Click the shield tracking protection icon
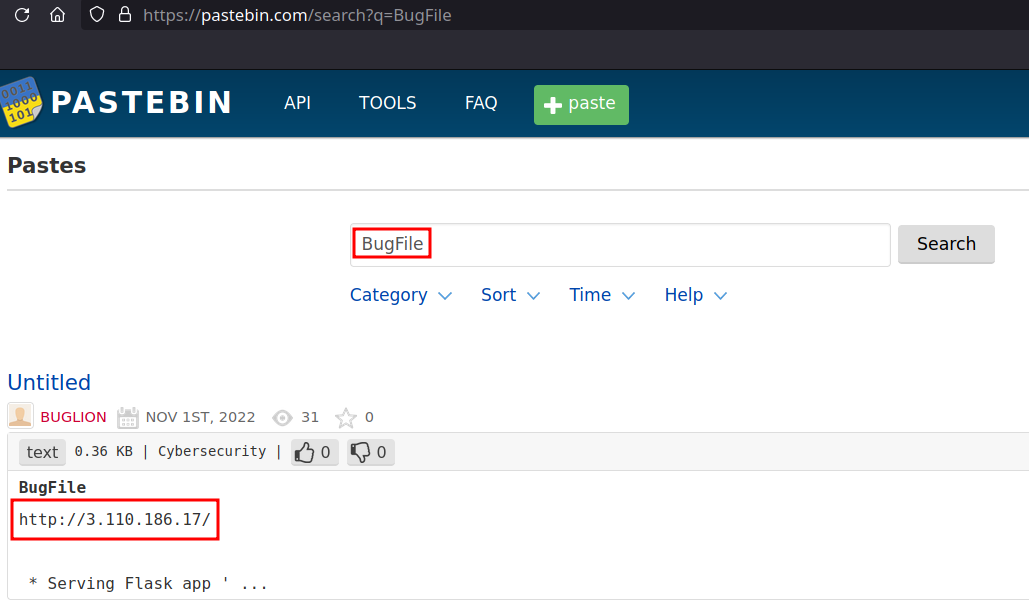 point(97,15)
